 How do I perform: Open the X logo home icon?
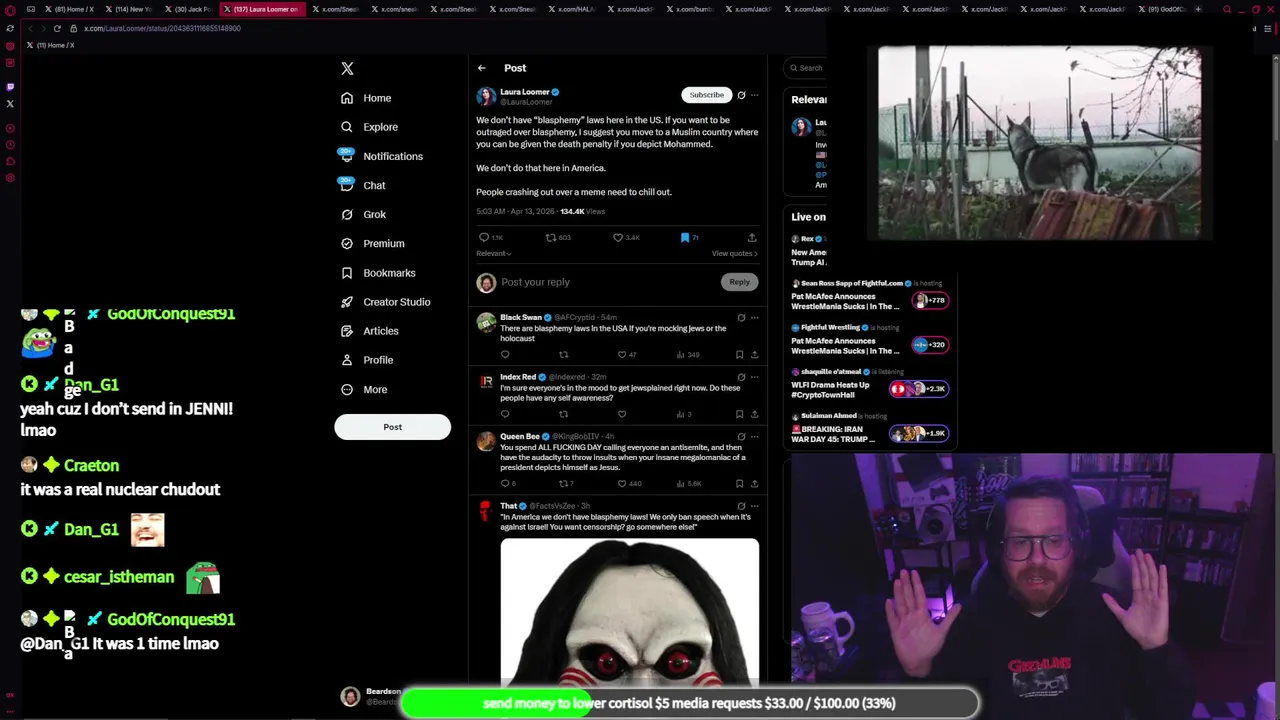pos(347,68)
